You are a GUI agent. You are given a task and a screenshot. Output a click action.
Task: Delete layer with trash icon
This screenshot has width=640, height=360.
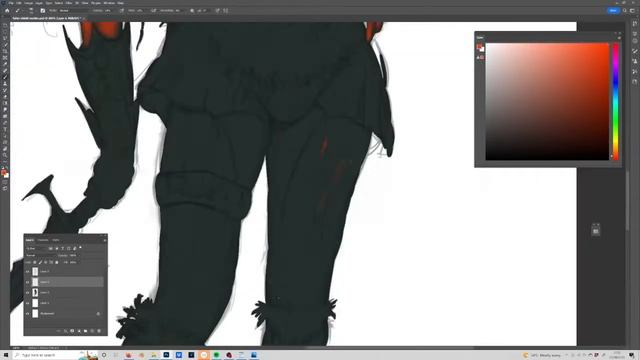click(x=99, y=331)
